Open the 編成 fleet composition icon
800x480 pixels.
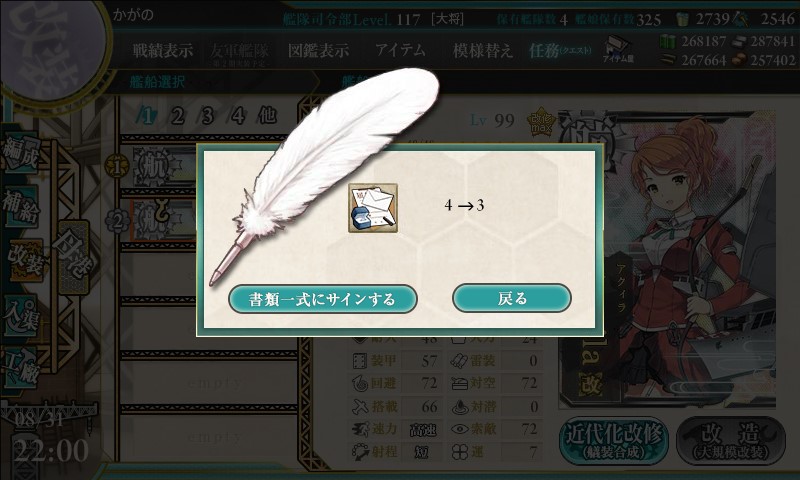tap(20, 153)
